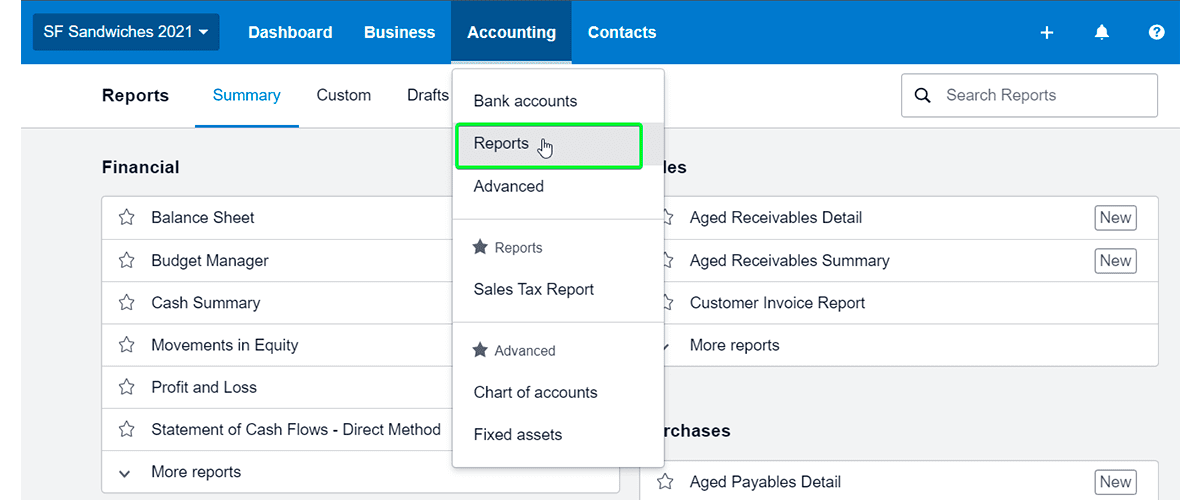Open Aged Receivables Summary report
1201x500 pixels.
point(790,260)
